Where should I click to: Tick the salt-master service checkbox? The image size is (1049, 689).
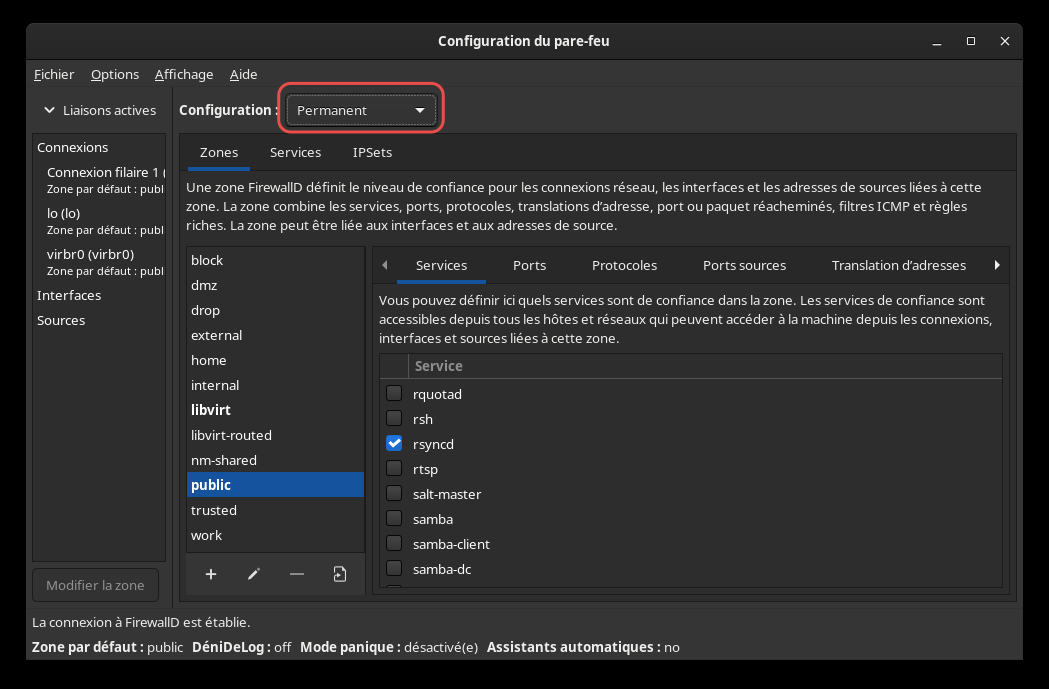click(394, 494)
